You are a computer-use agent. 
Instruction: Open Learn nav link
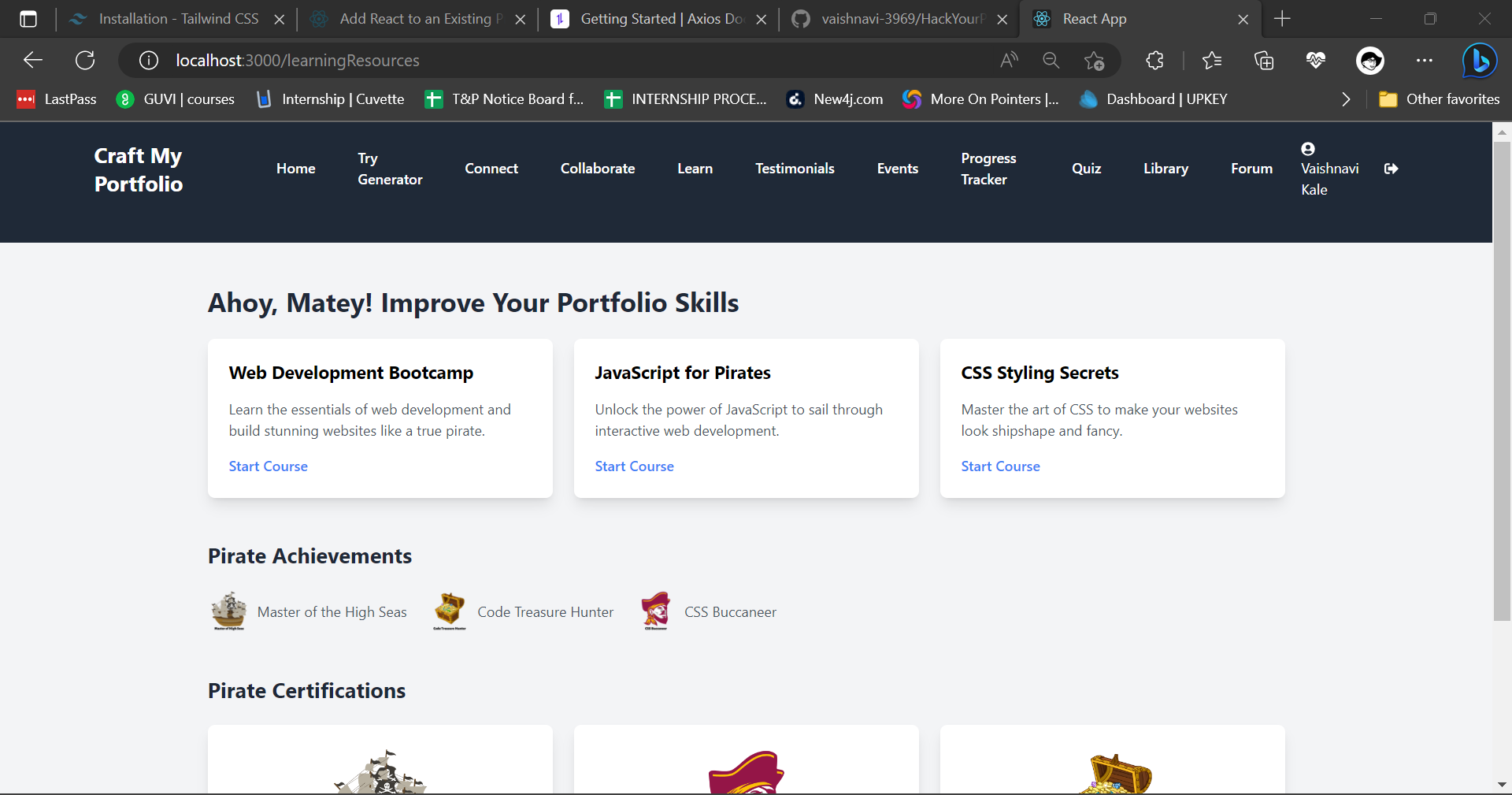pos(695,169)
